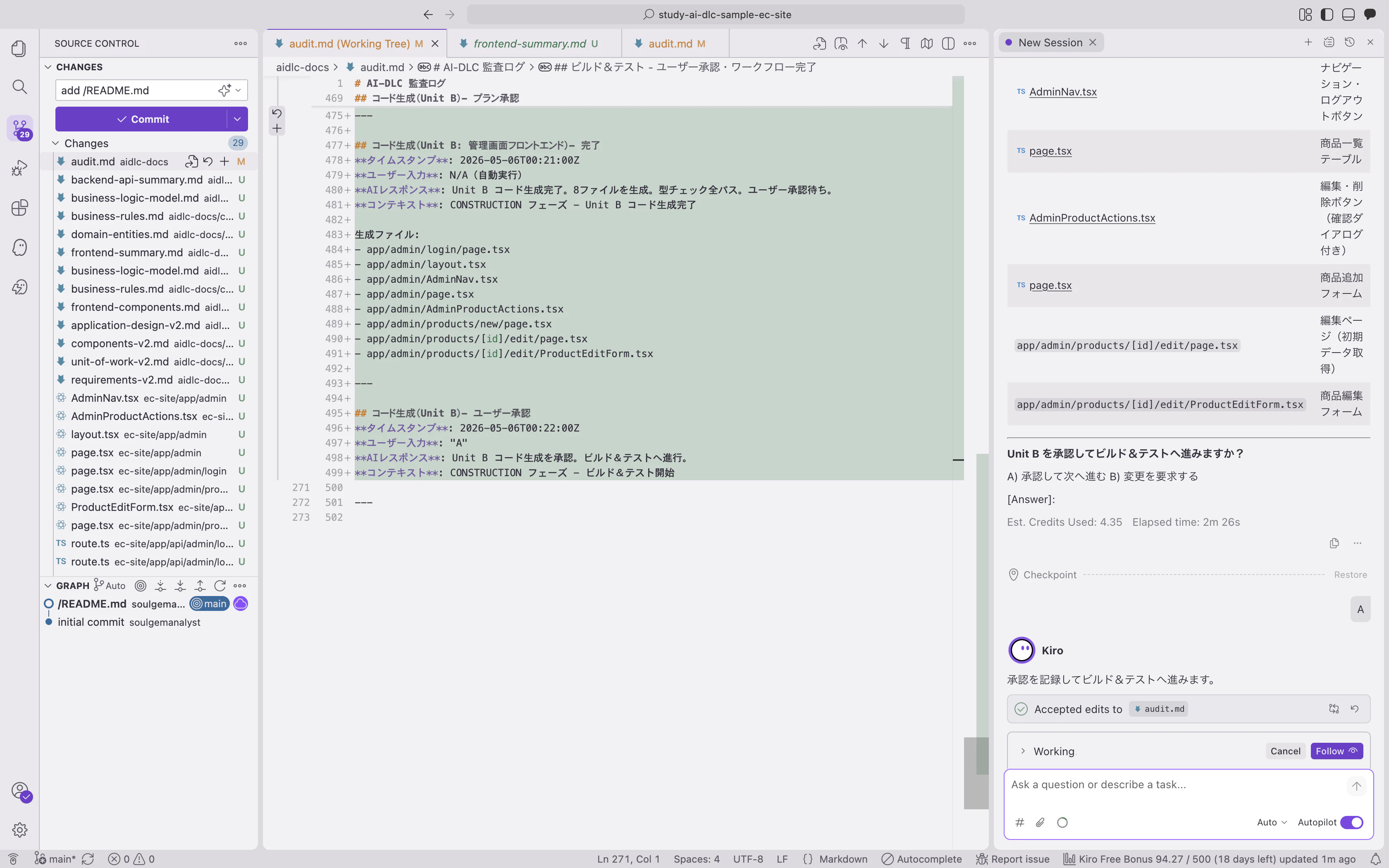Collapse the GRAPH section

click(x=48, y=586)
